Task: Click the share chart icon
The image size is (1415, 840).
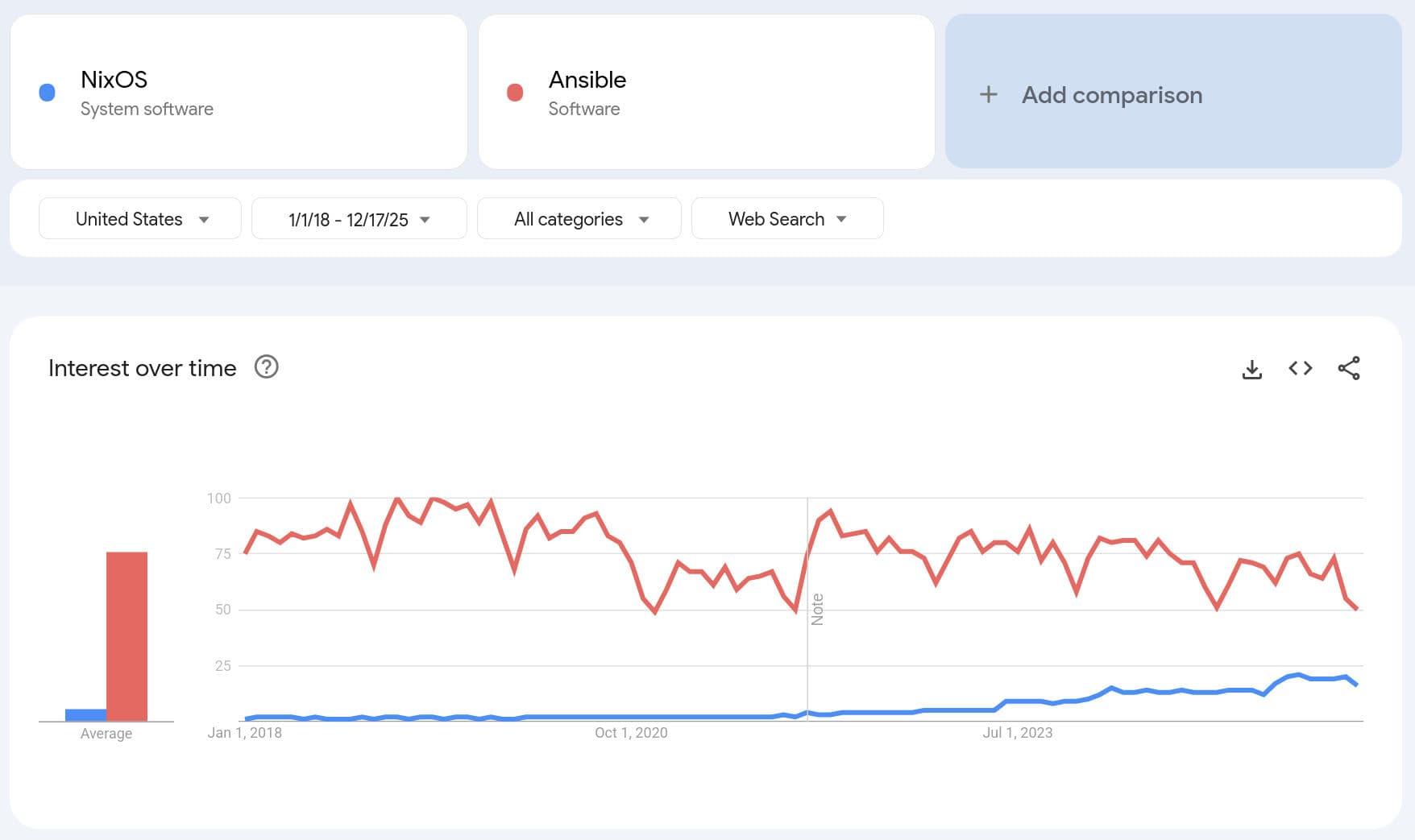Action: [1348, 368]
